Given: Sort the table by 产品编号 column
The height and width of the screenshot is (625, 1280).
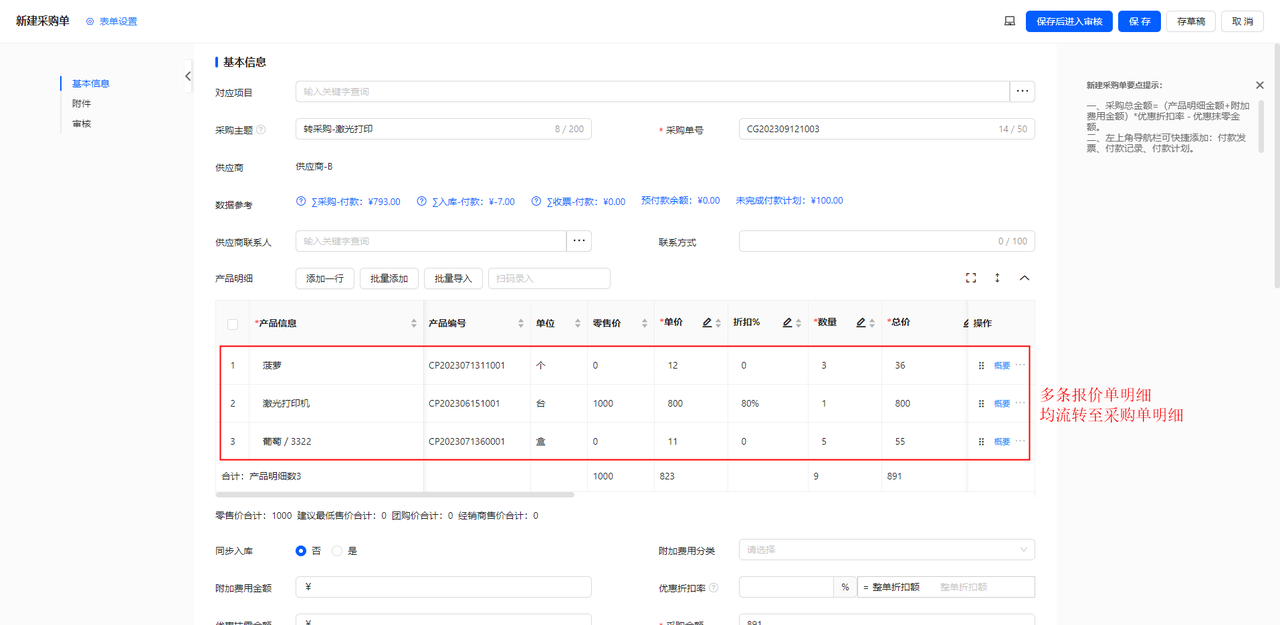Looking at the screenshot, I should (x=521, y=324).
